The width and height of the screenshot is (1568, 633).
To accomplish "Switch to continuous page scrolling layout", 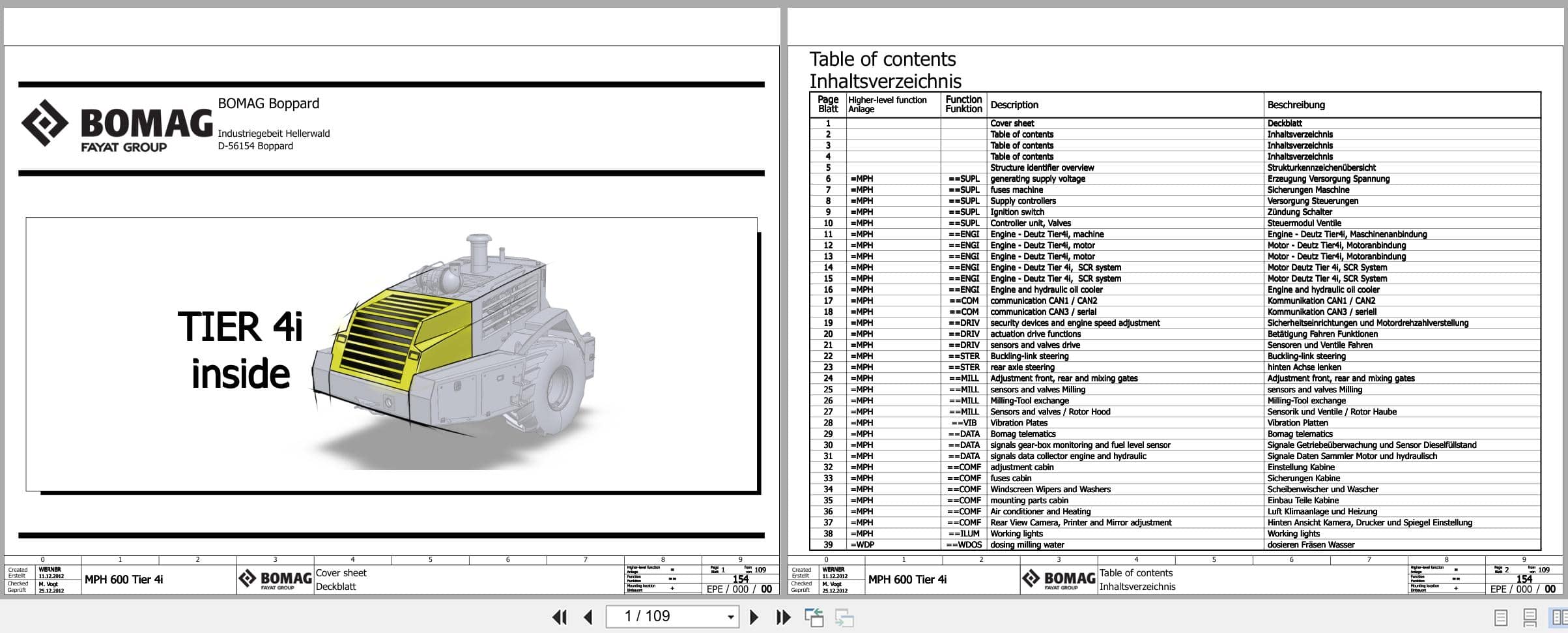I will pyautogui.click(x=1530, y=617).
